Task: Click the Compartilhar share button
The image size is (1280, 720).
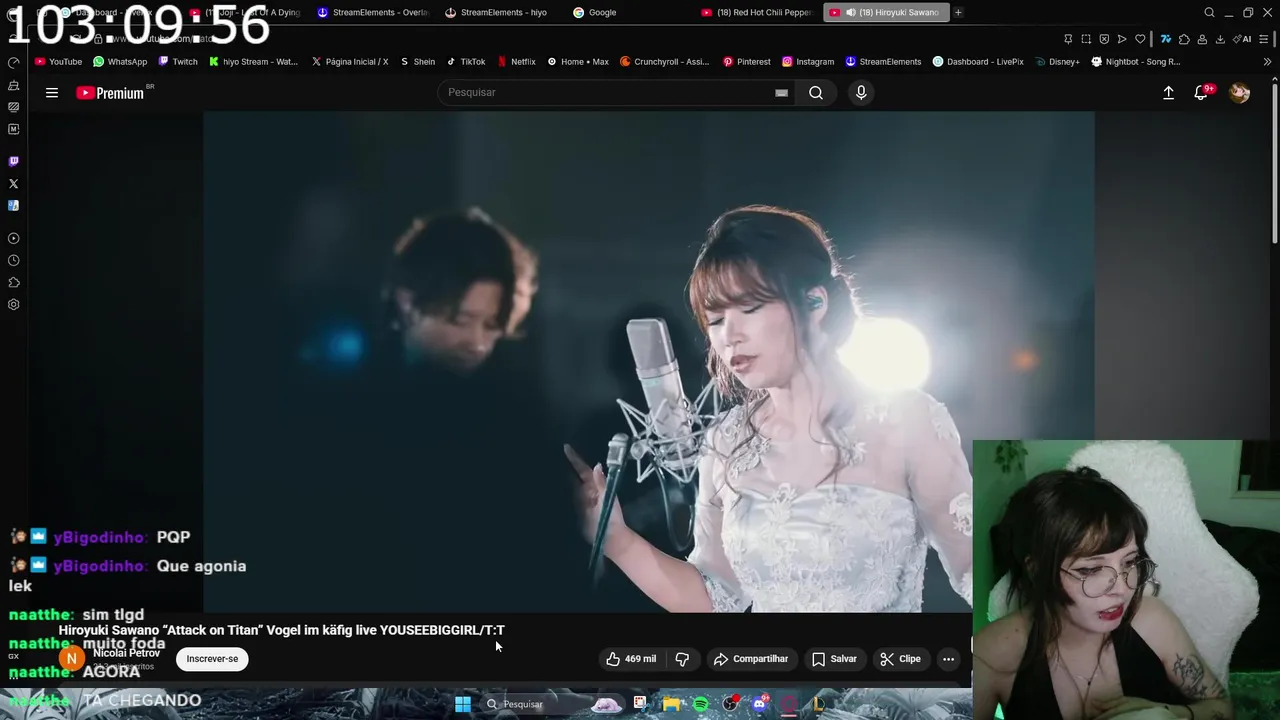Action: pyautogui.click(x=751, y=659)
